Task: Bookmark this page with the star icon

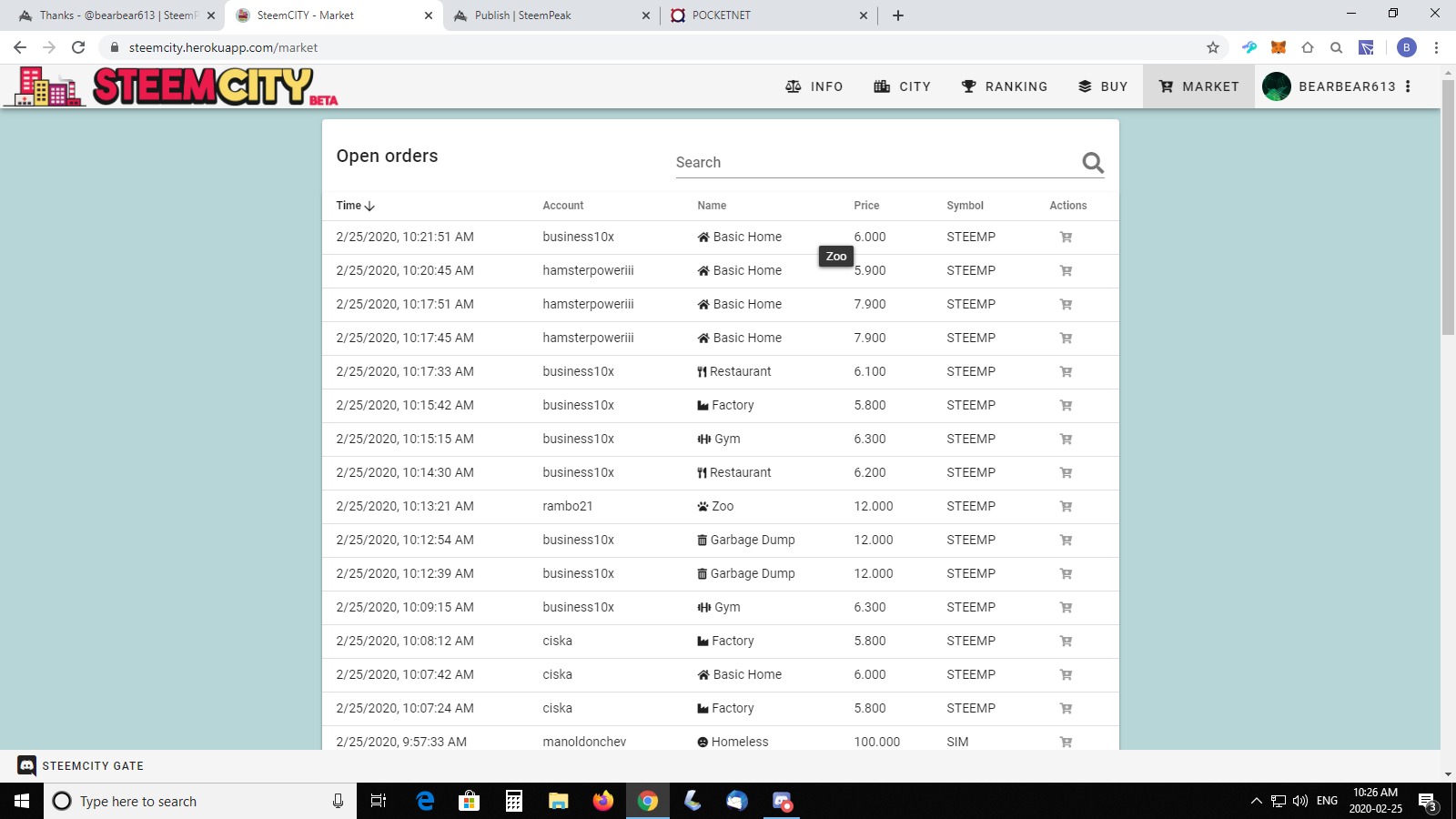Action: tap(1212, 47)
